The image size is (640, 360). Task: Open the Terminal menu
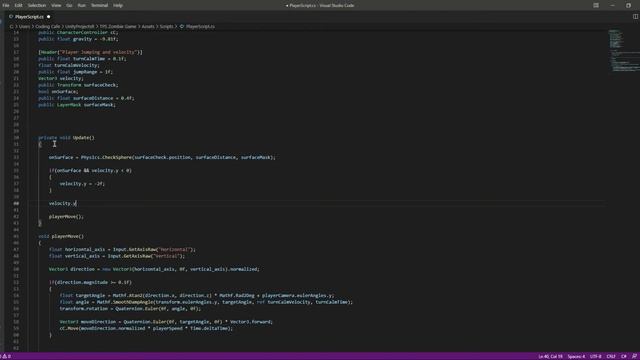coord(99,5)
